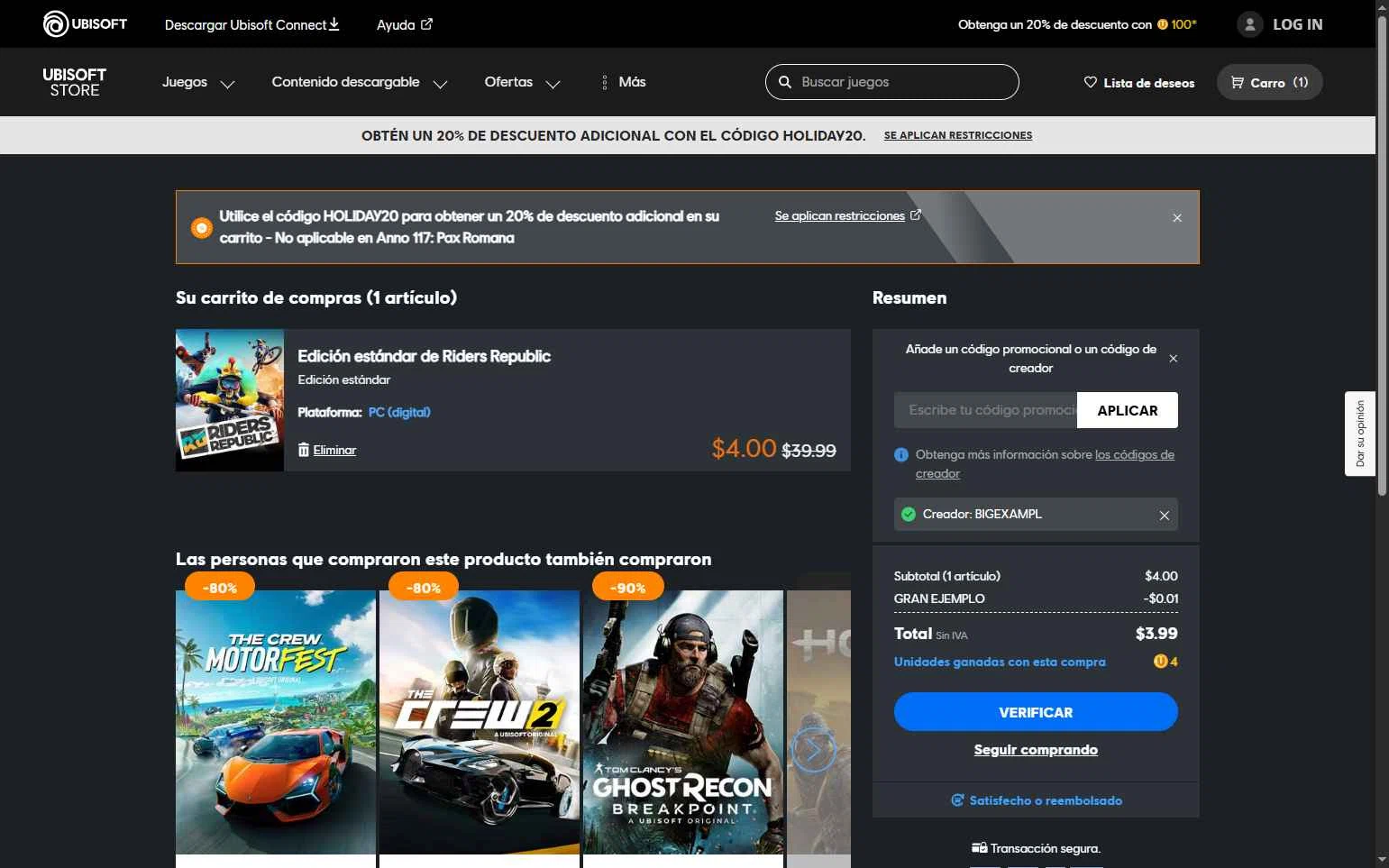This screenshot has width=1389, height=868.
Task: Click Eliminar to remove the item
Action: [x=334, y=450]
